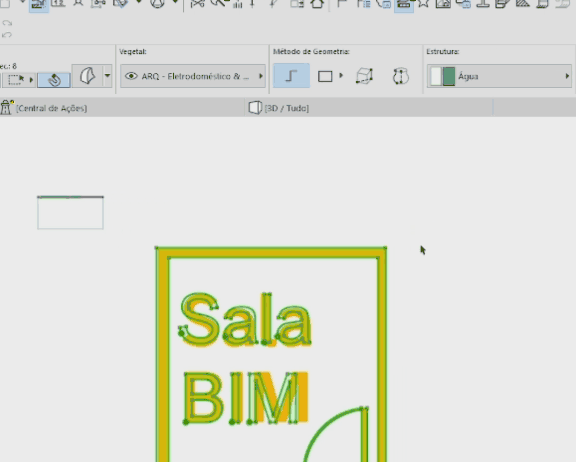
Task: Choose the box geometry method icon
Action: click(x=364, y=76)
